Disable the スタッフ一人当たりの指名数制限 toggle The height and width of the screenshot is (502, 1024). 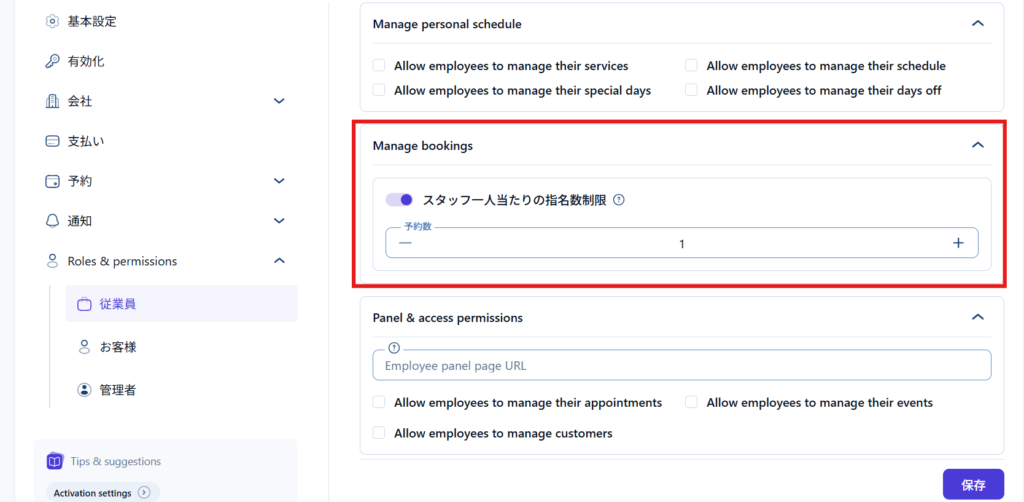pyautogui.click(x=399, y=200)
